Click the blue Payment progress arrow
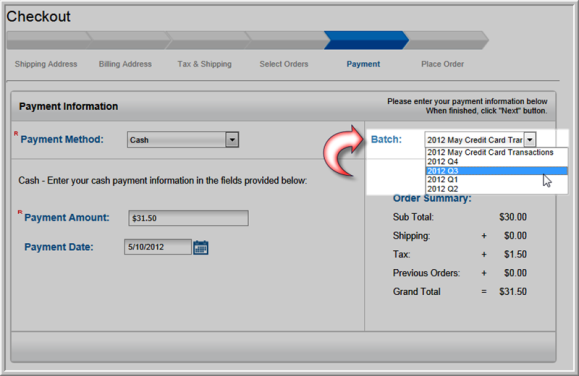 [x=366, y=40]
